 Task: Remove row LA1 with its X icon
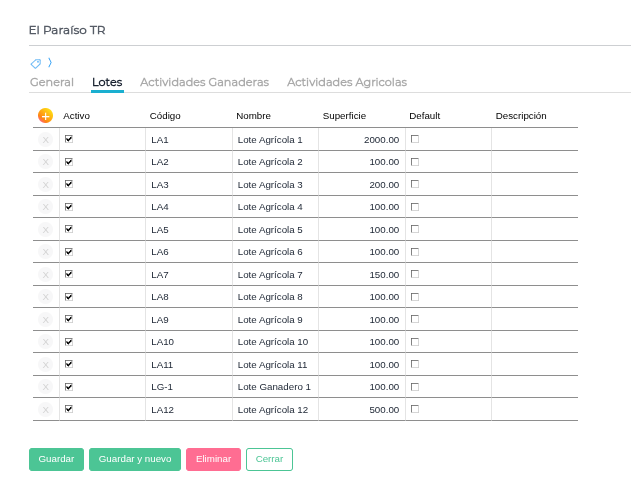45,140
